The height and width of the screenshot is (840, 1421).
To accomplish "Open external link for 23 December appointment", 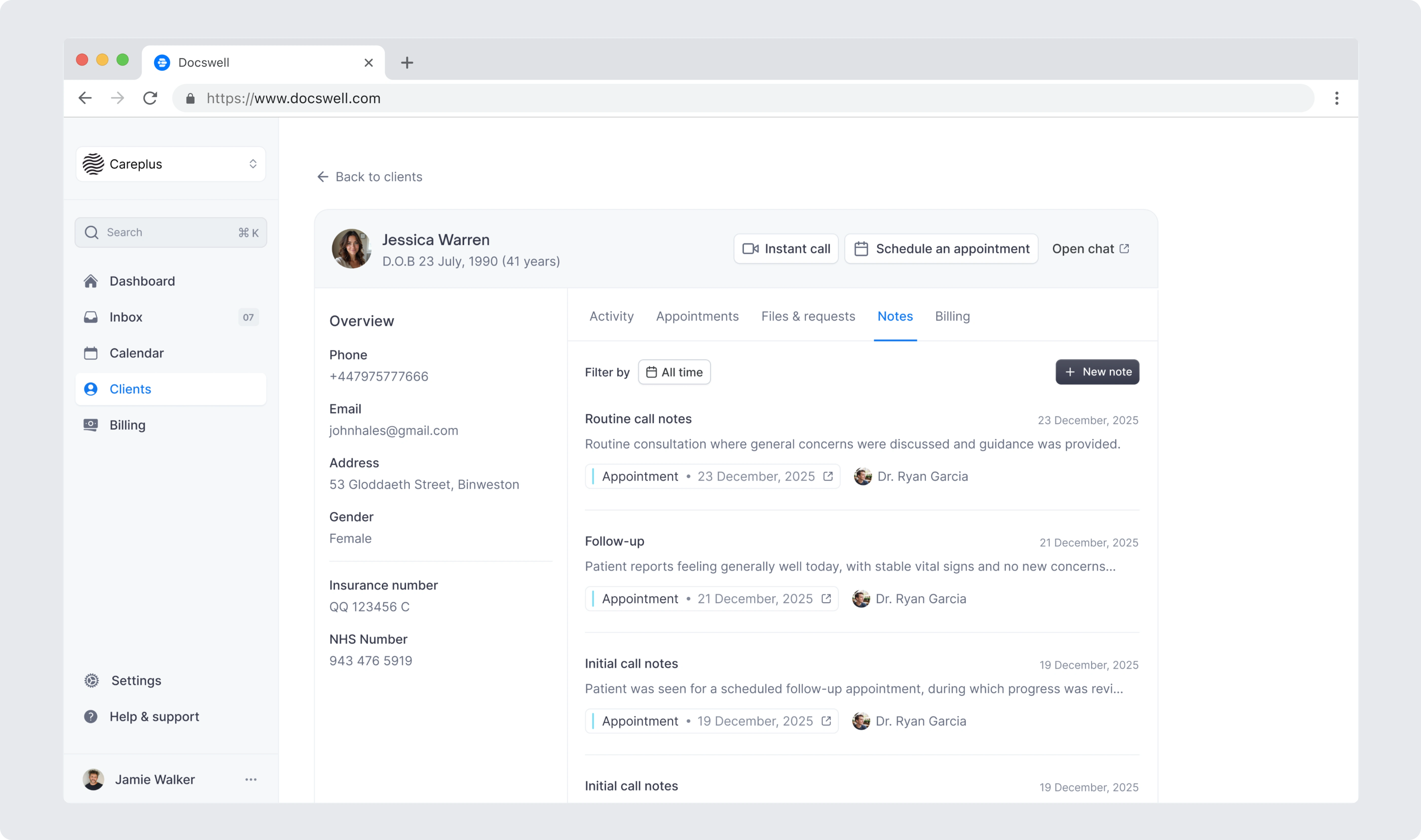I will [x=828, y=476].
